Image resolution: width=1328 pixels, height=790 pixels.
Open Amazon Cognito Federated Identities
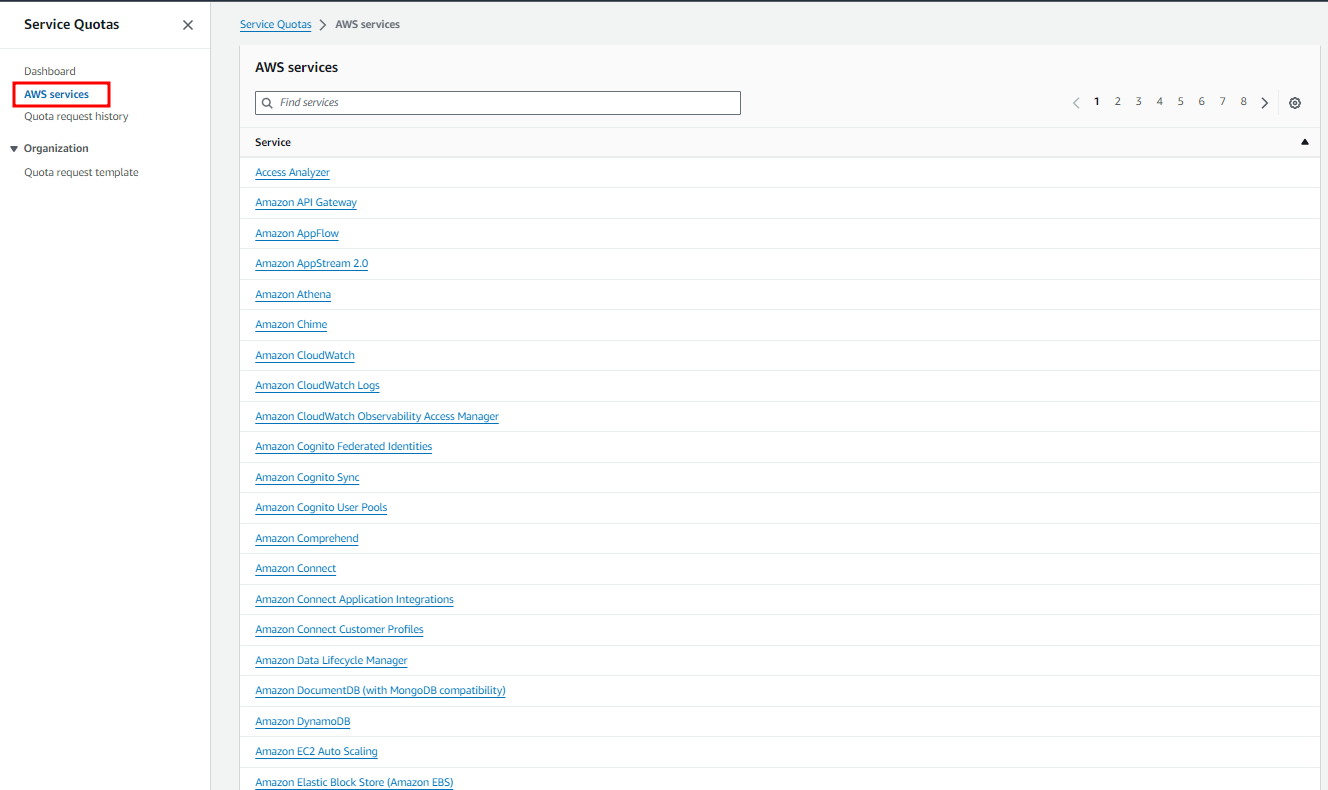coord(344,446)
